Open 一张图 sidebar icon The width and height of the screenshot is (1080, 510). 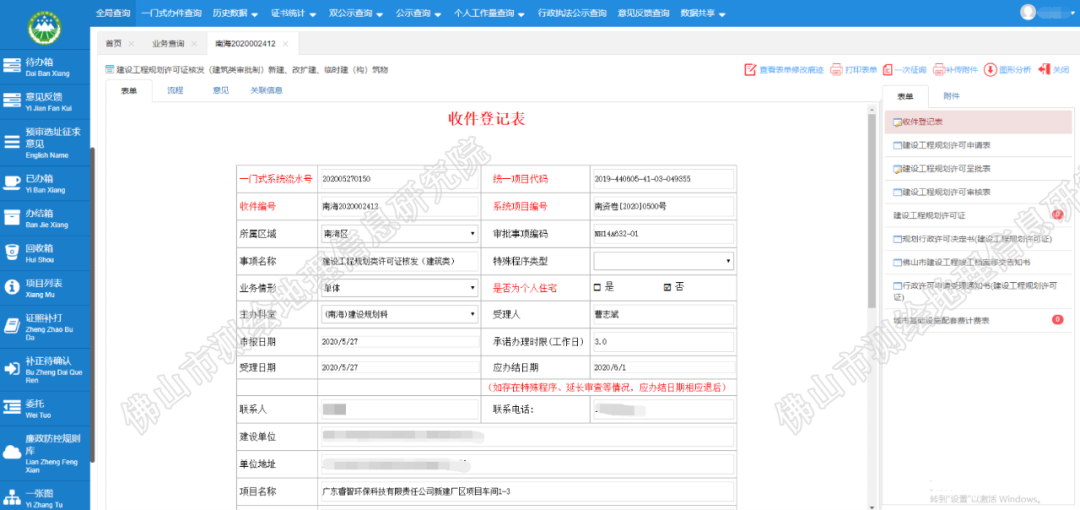click(11, 498)
